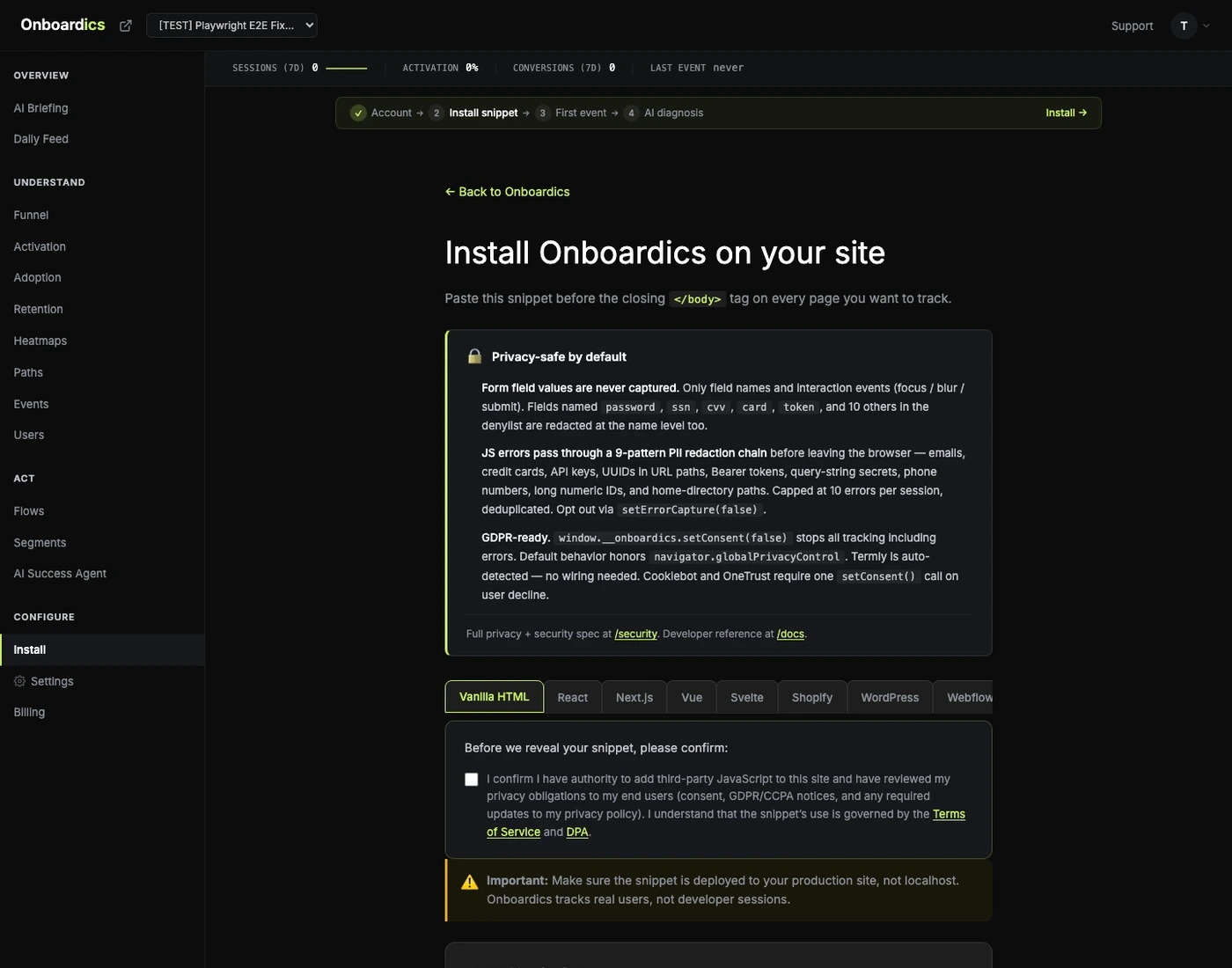This screenshot has width=1232, height=968.
Task: Switch to the Webflow tab
Action: point(964,697)
